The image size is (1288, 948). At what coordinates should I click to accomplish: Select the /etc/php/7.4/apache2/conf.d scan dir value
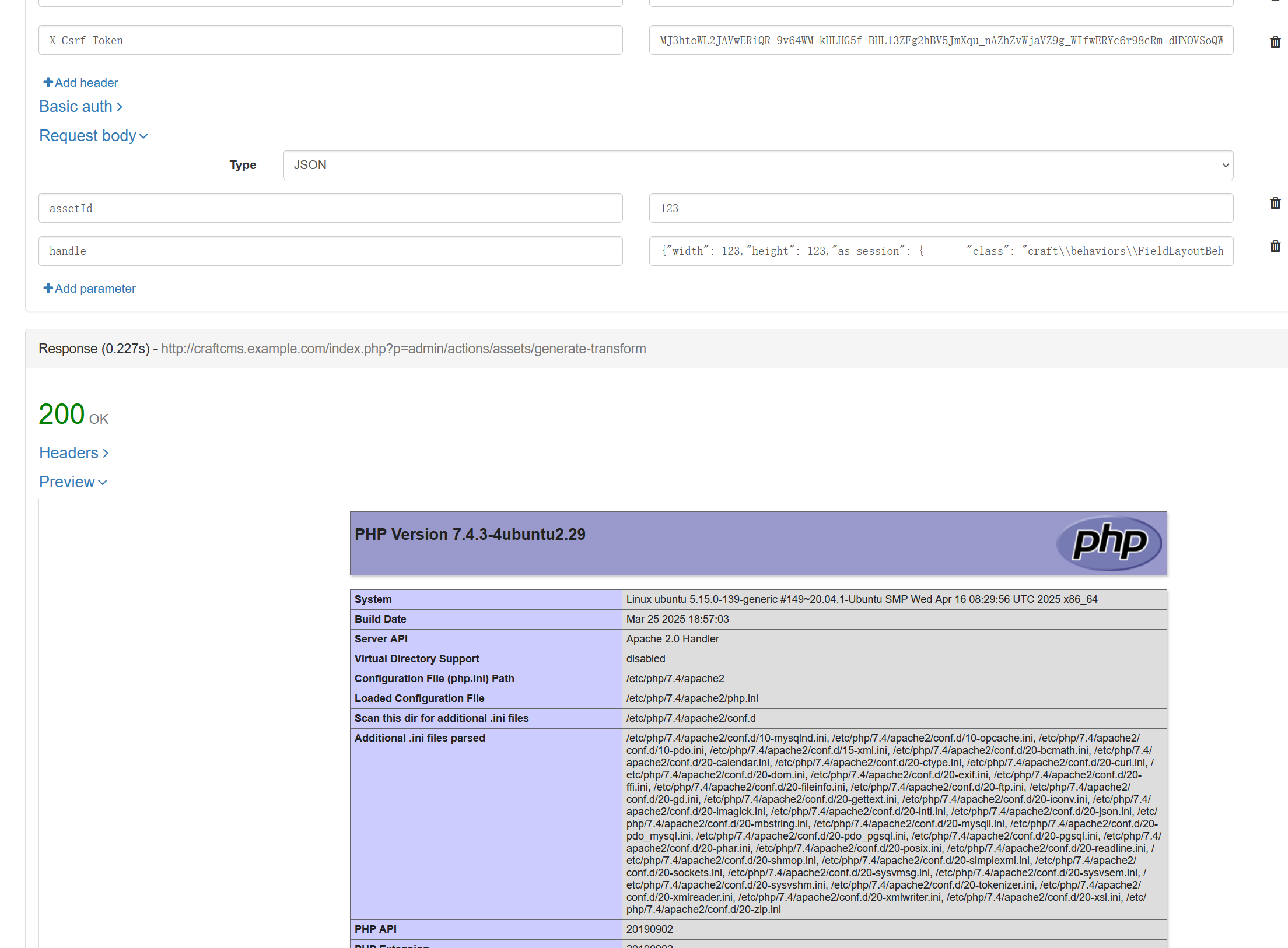tap(691, 718)
